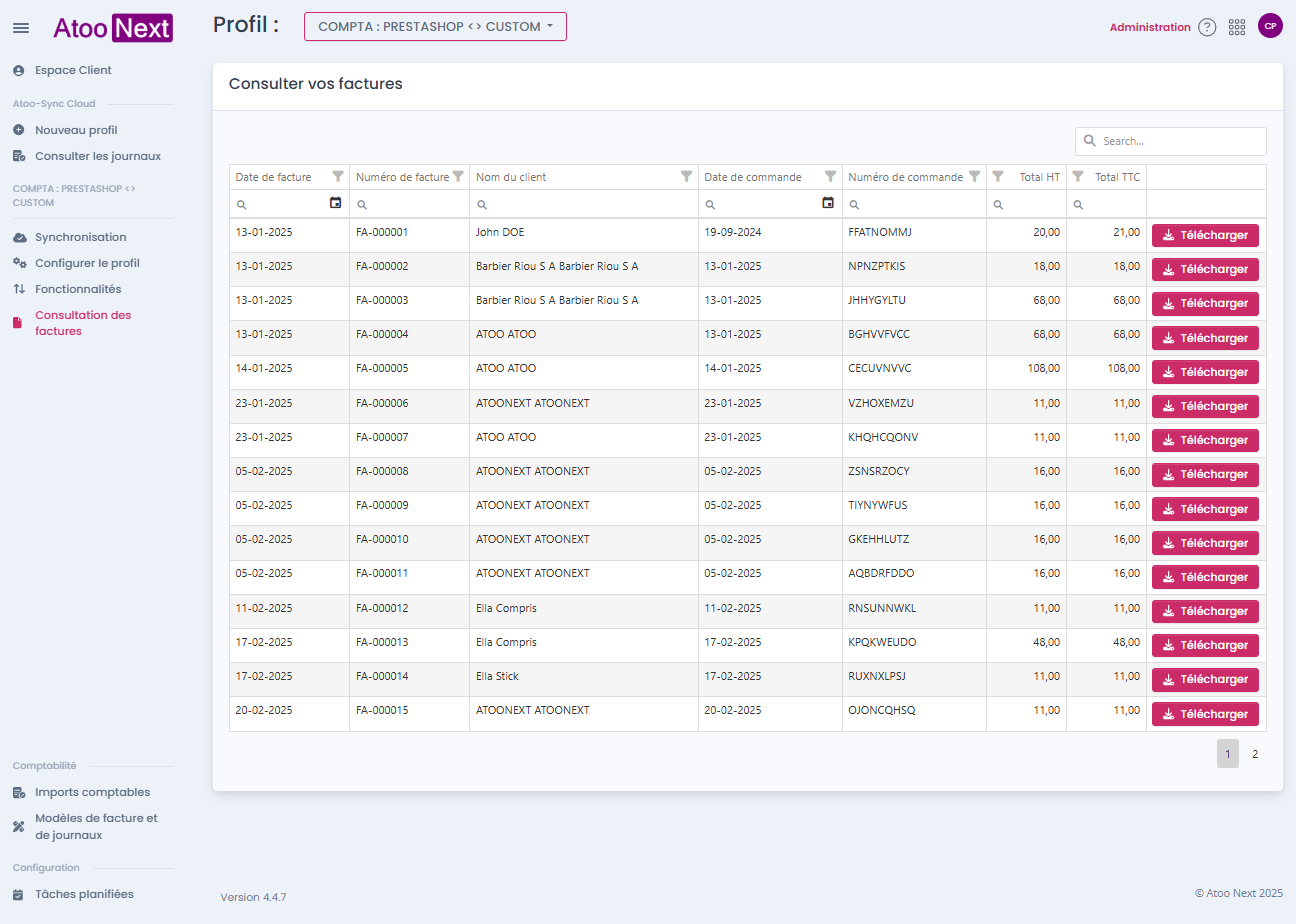
Task: Sort by Date de facture header
Action: (x=273, y=177)
